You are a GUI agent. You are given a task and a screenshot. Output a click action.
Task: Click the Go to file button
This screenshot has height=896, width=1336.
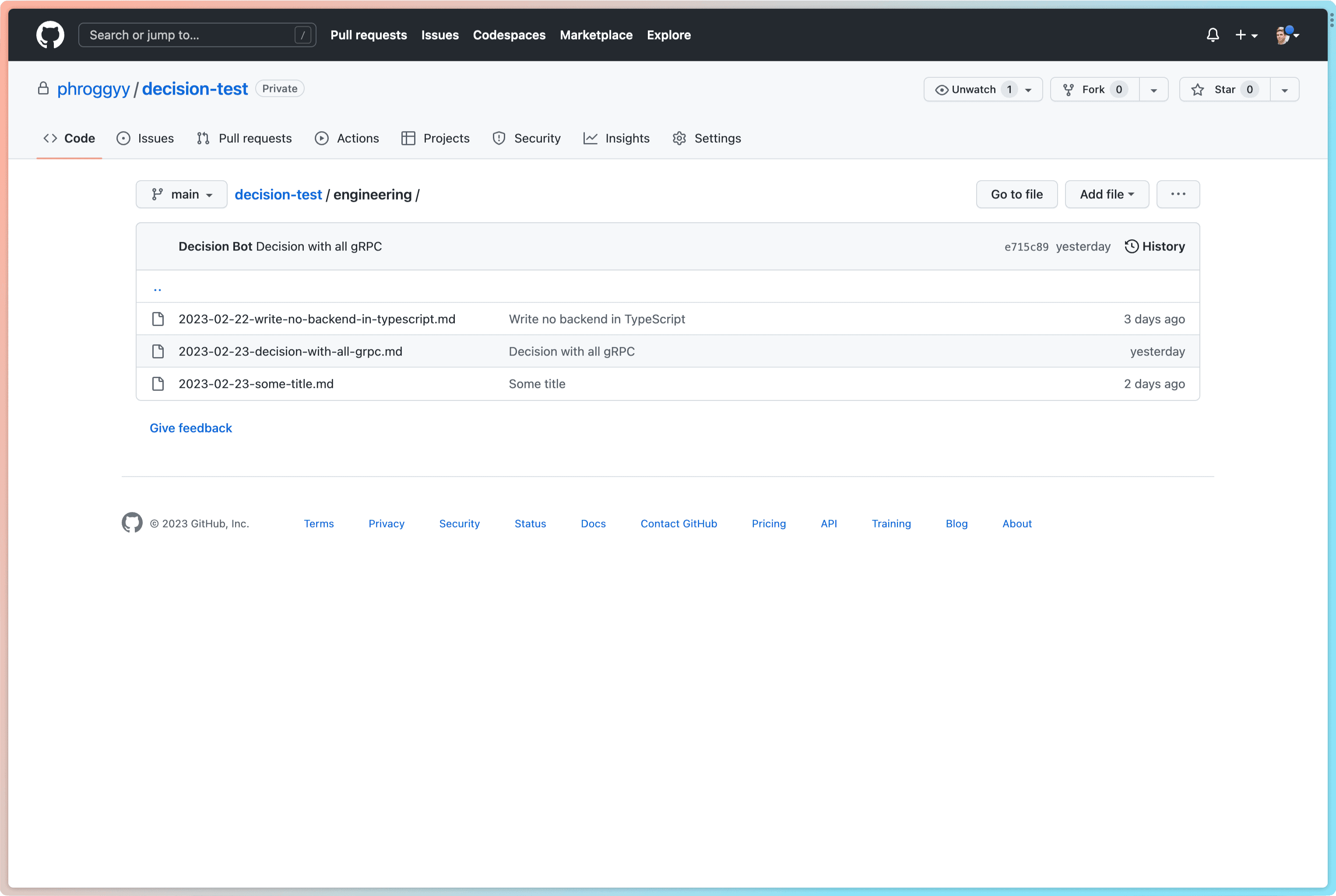pyautogui.click(x=1016, y=194)
